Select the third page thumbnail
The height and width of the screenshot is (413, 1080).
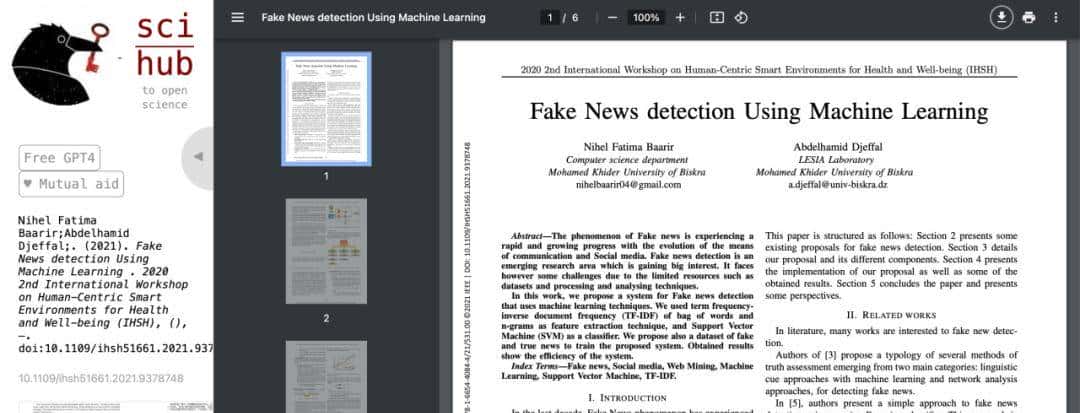point(326,377)
